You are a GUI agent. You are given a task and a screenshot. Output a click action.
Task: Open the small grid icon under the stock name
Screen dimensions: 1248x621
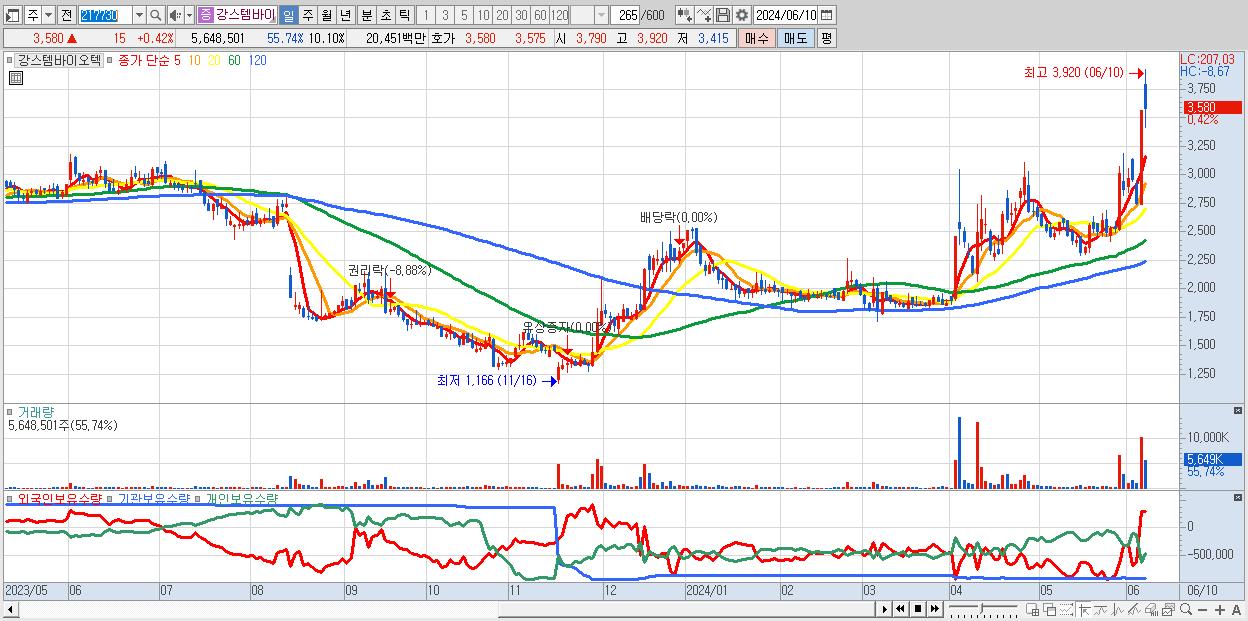tap(16, 78)
